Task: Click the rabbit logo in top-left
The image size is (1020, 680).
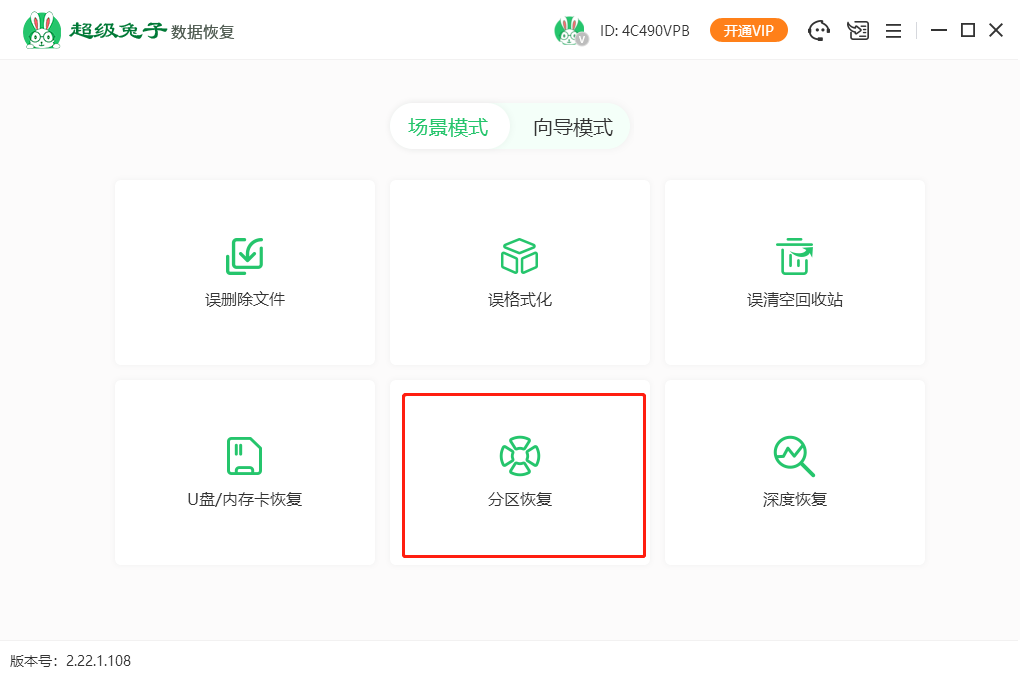Action: coord(41,30)
